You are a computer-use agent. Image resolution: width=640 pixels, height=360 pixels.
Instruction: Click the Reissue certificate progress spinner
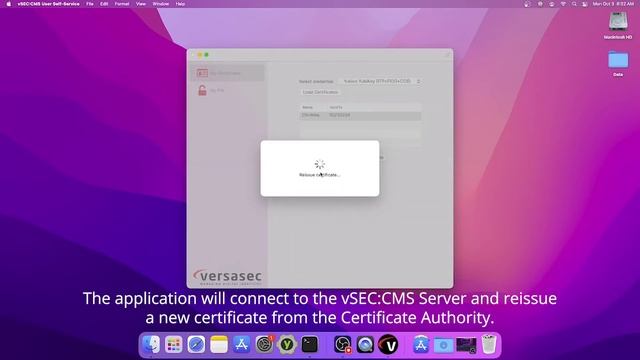[320, 164]
